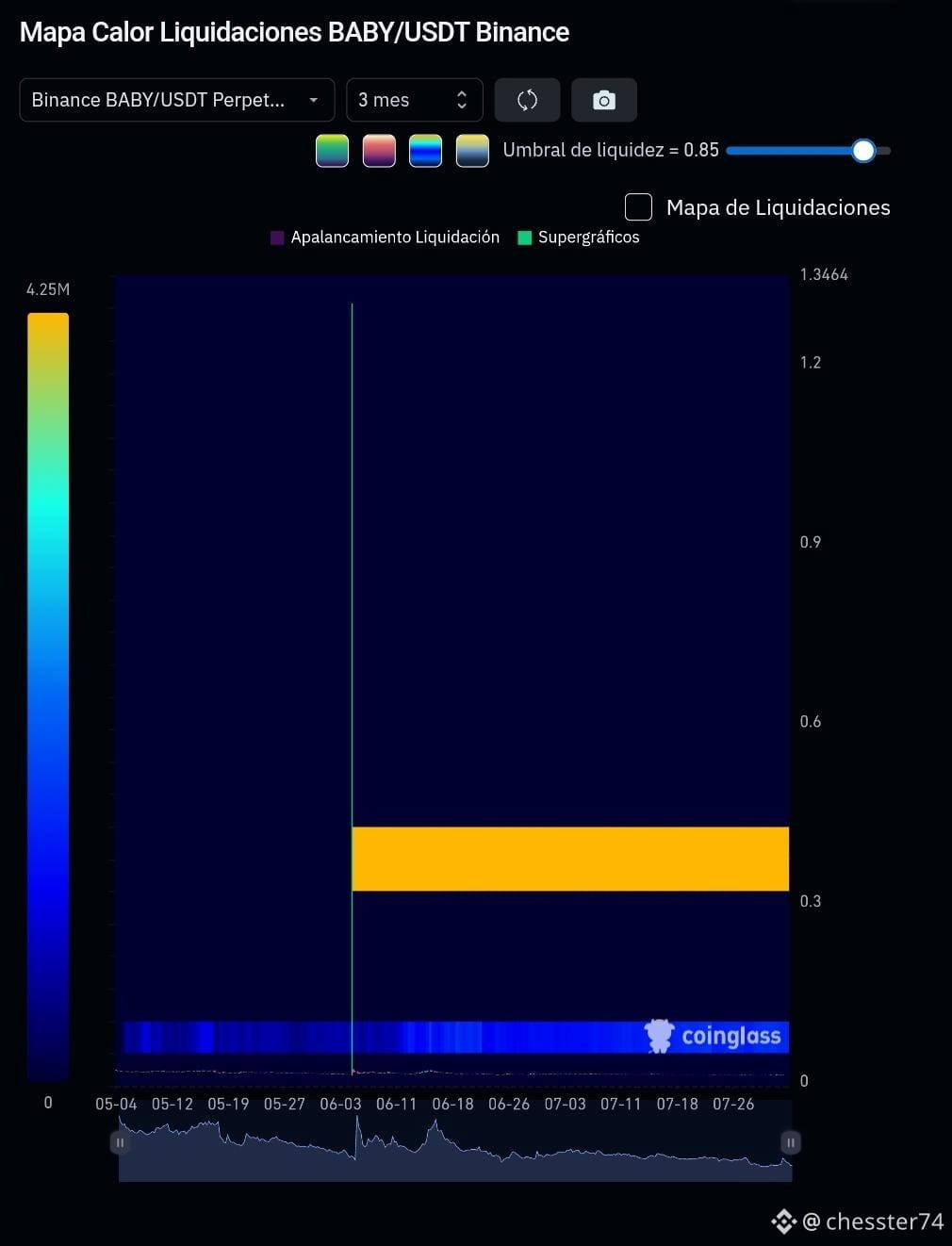Select the blue-cyan color theme swatch
The width and height of the screenshot is (952, 1246).
tap(426, 151)
